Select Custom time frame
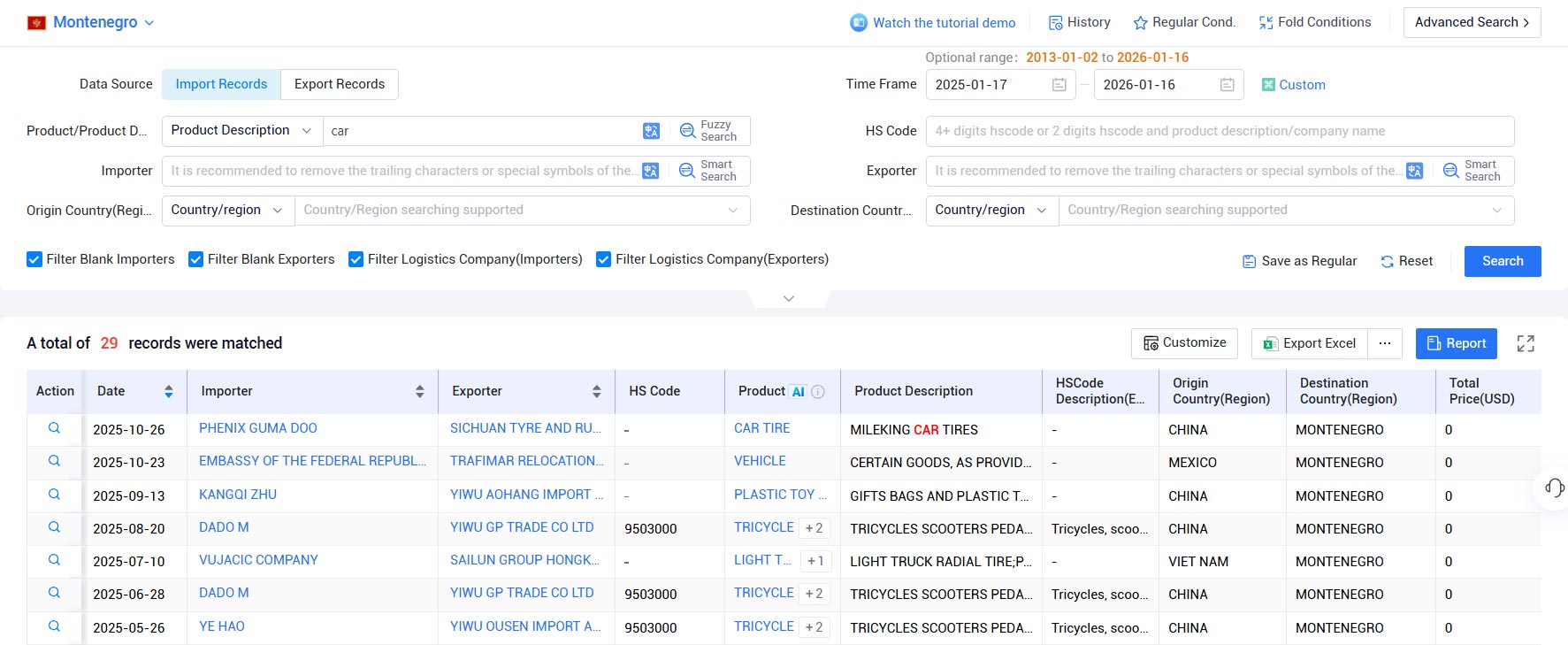The width and height of the screenshot is (1568, 645). point(1293,85)
